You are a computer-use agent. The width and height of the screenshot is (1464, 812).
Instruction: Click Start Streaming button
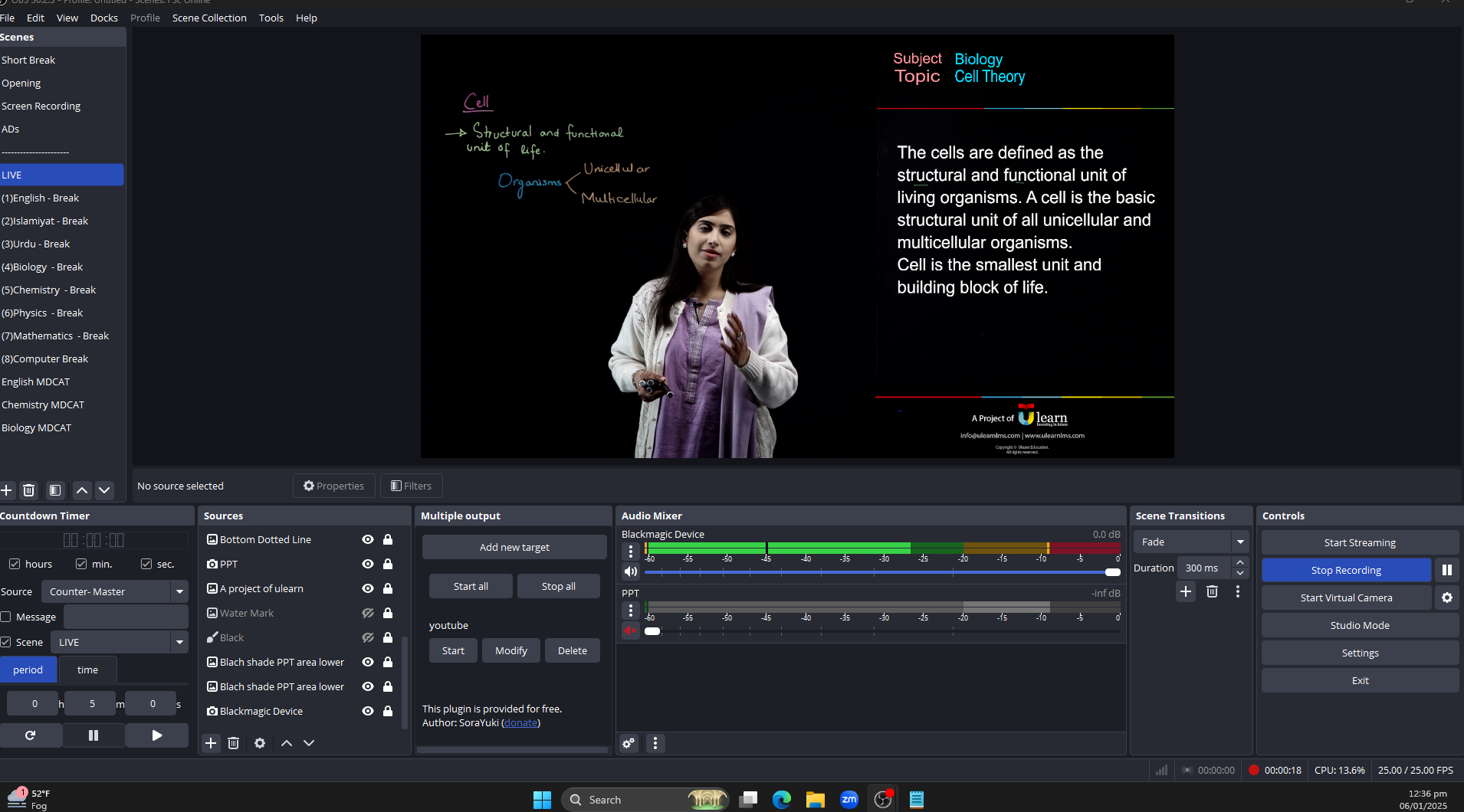click(1360, 542)
